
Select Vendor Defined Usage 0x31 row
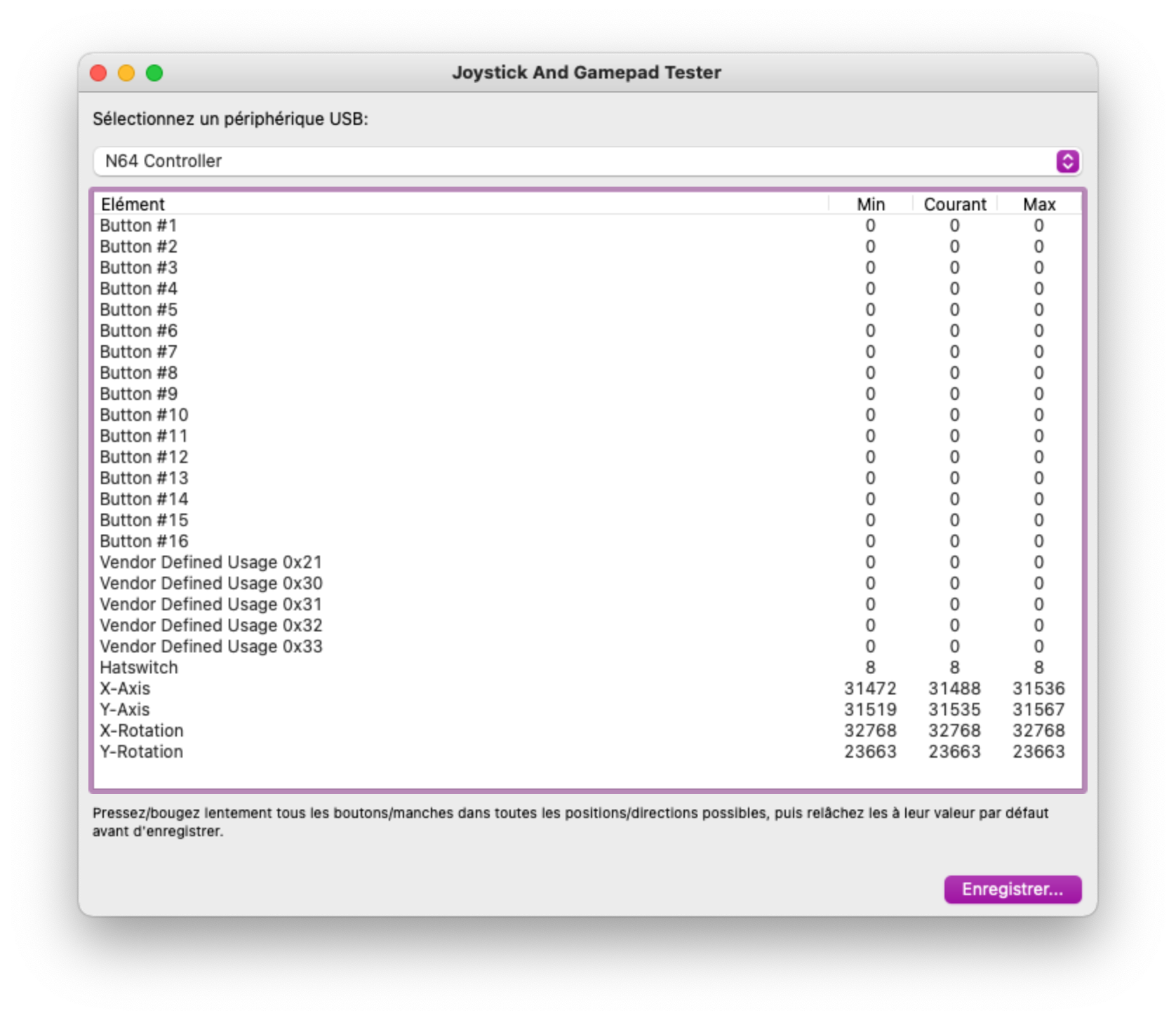click(x=588, y=604)
